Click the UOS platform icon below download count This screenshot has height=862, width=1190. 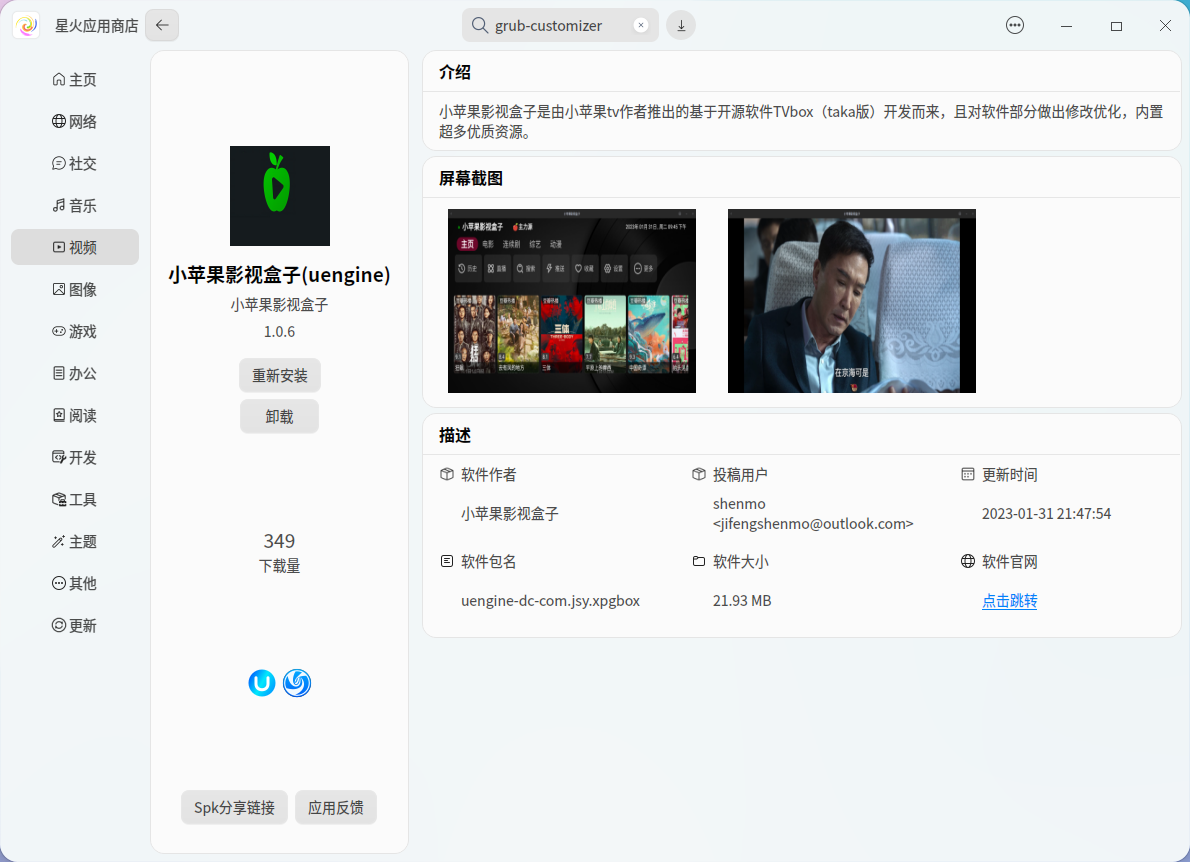coord(261,683)
